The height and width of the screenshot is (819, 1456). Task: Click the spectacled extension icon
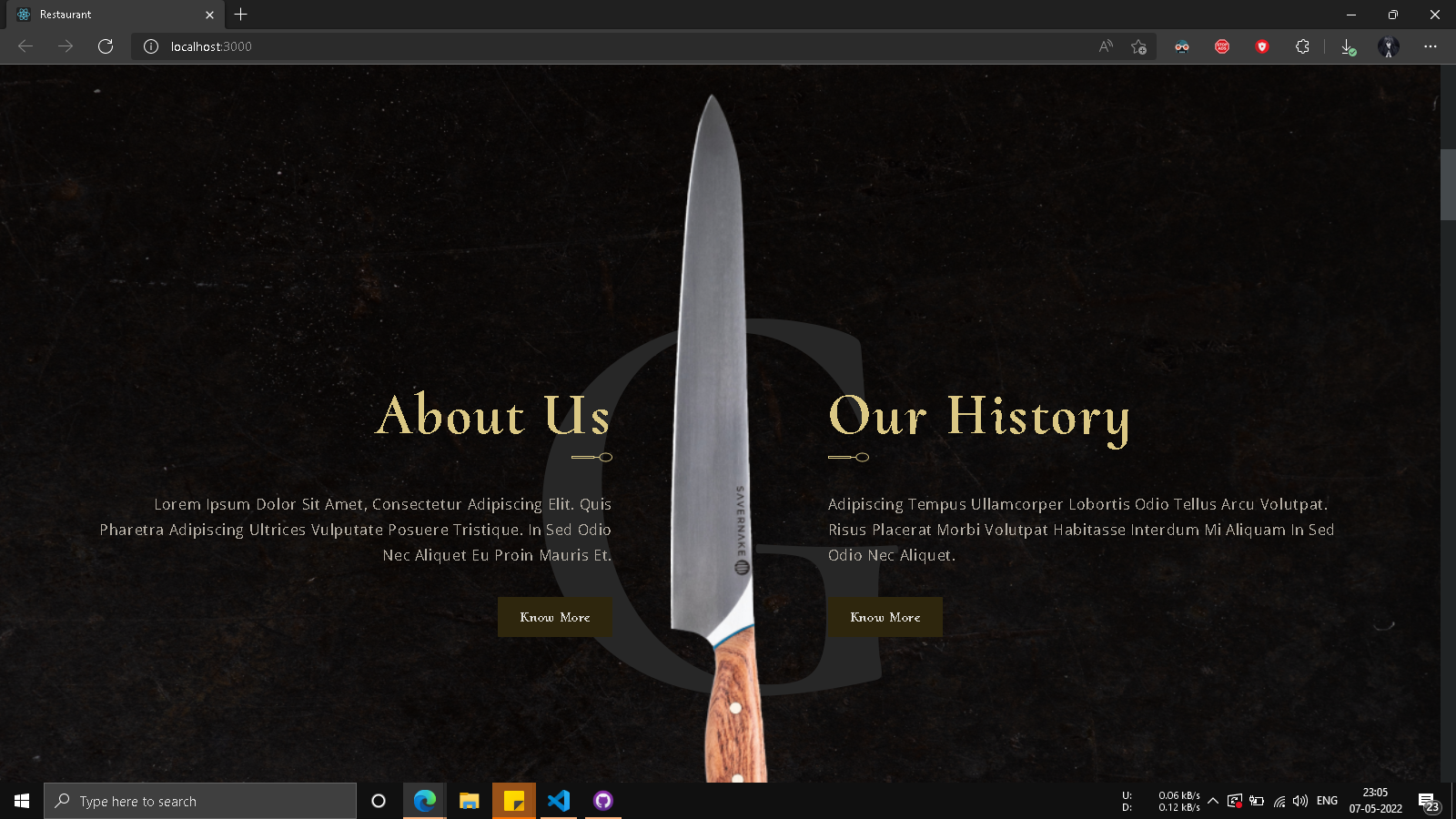pos(1182,46)
